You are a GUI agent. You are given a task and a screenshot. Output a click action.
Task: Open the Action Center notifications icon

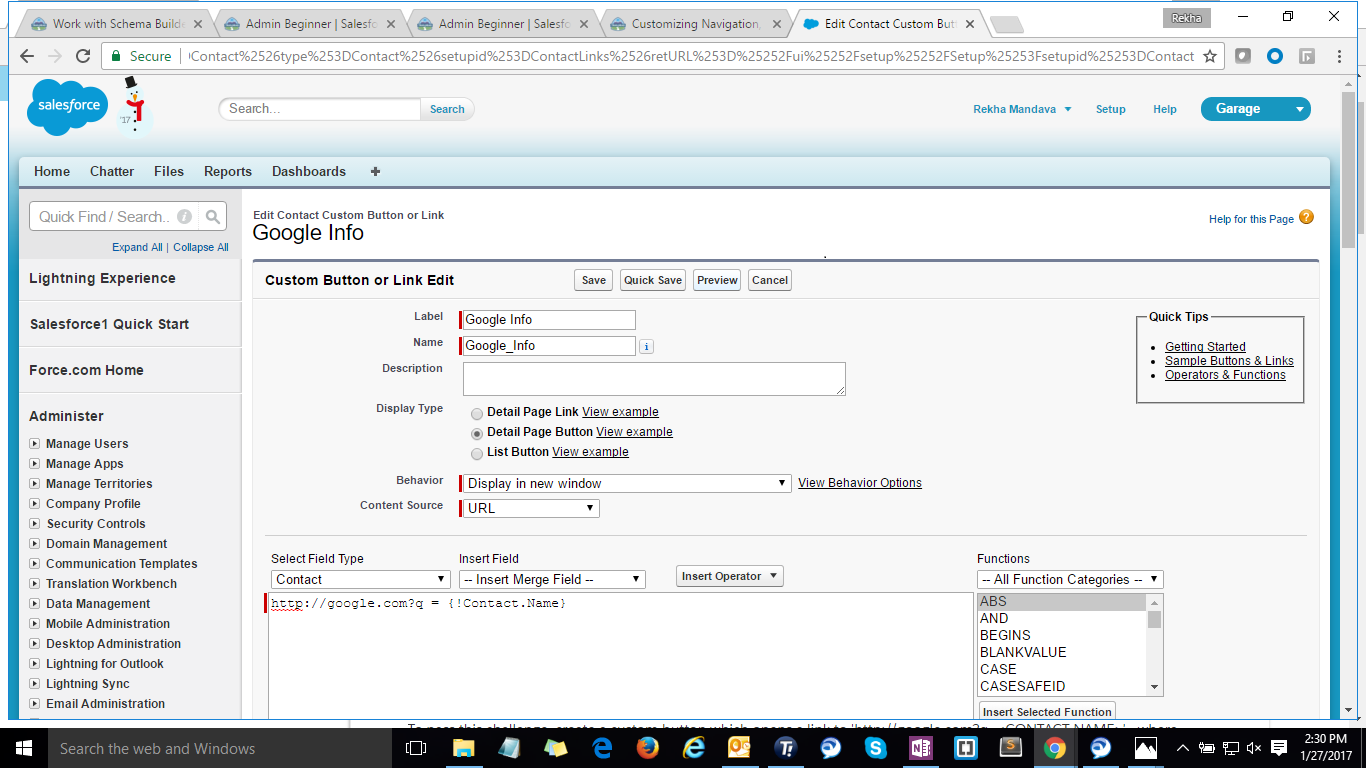[1277, 748]
